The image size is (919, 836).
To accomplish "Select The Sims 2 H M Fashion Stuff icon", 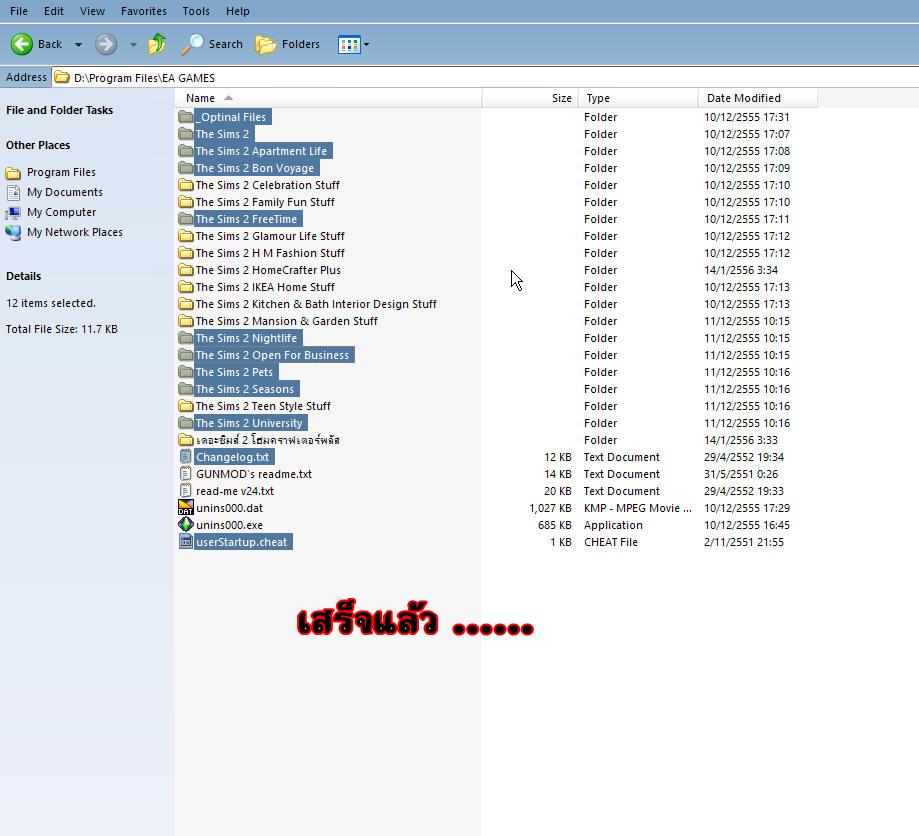I will [x=186, y=253].
